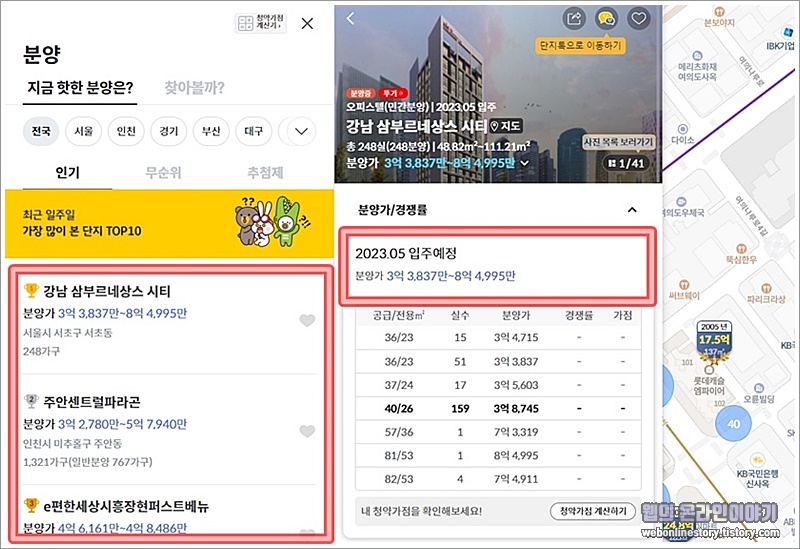Favorite this complex with the header heart icon
The image size is (800, 549).
click(639, 19)
